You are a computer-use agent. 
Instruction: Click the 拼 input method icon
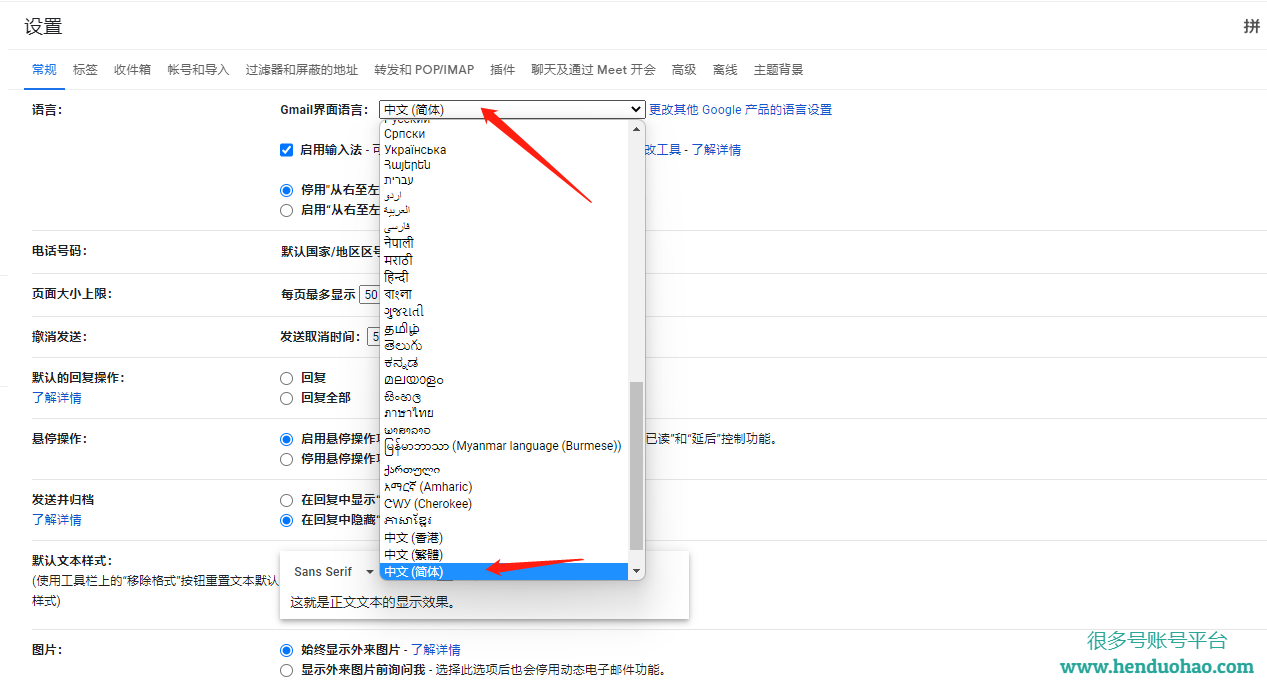1251,27
